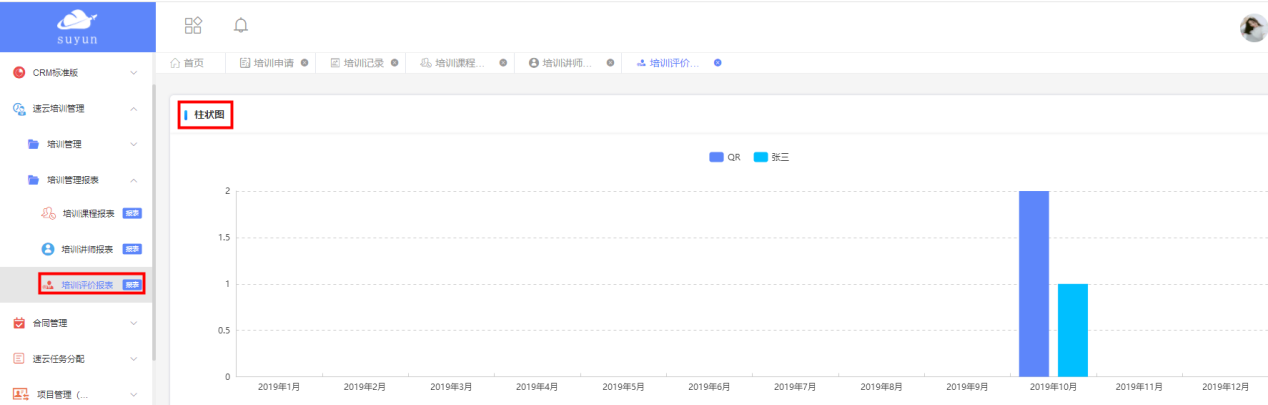This screenshot has height=405, width=1268.
Task: Click the home icon in 首页 tab
Action: [x=175, y=63]
